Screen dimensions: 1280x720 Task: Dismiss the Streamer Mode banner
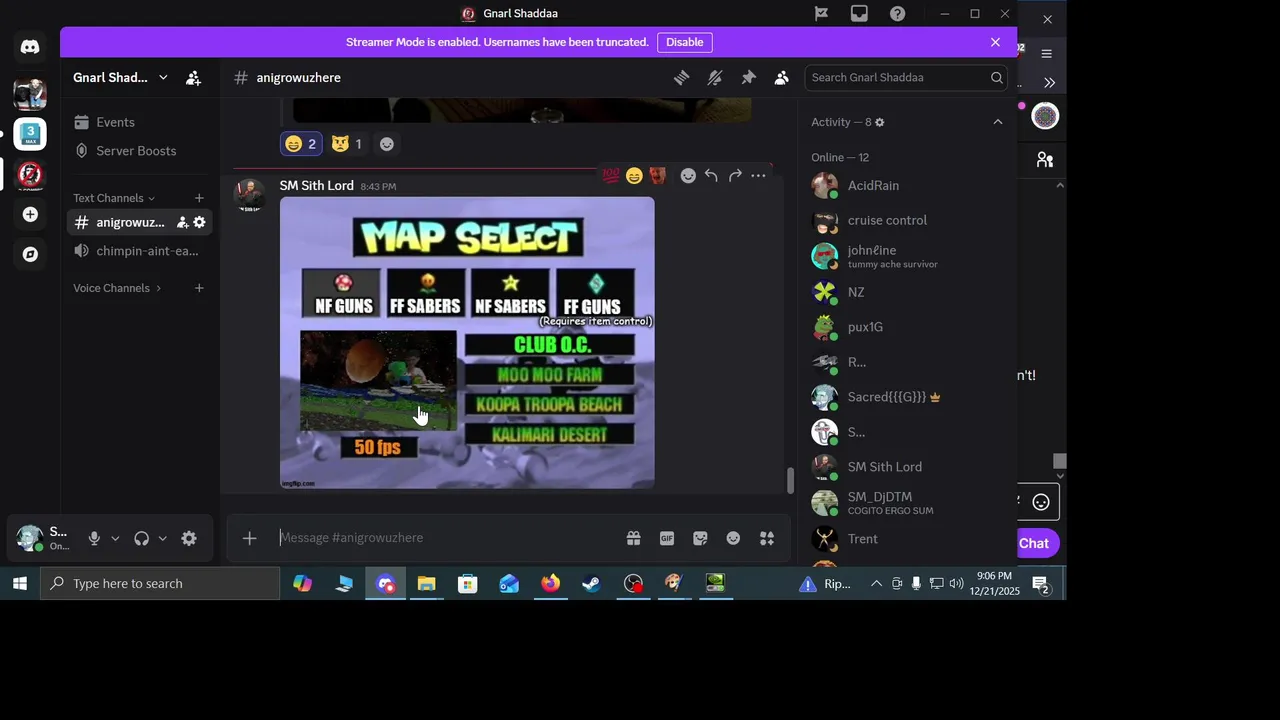point(995,42)
